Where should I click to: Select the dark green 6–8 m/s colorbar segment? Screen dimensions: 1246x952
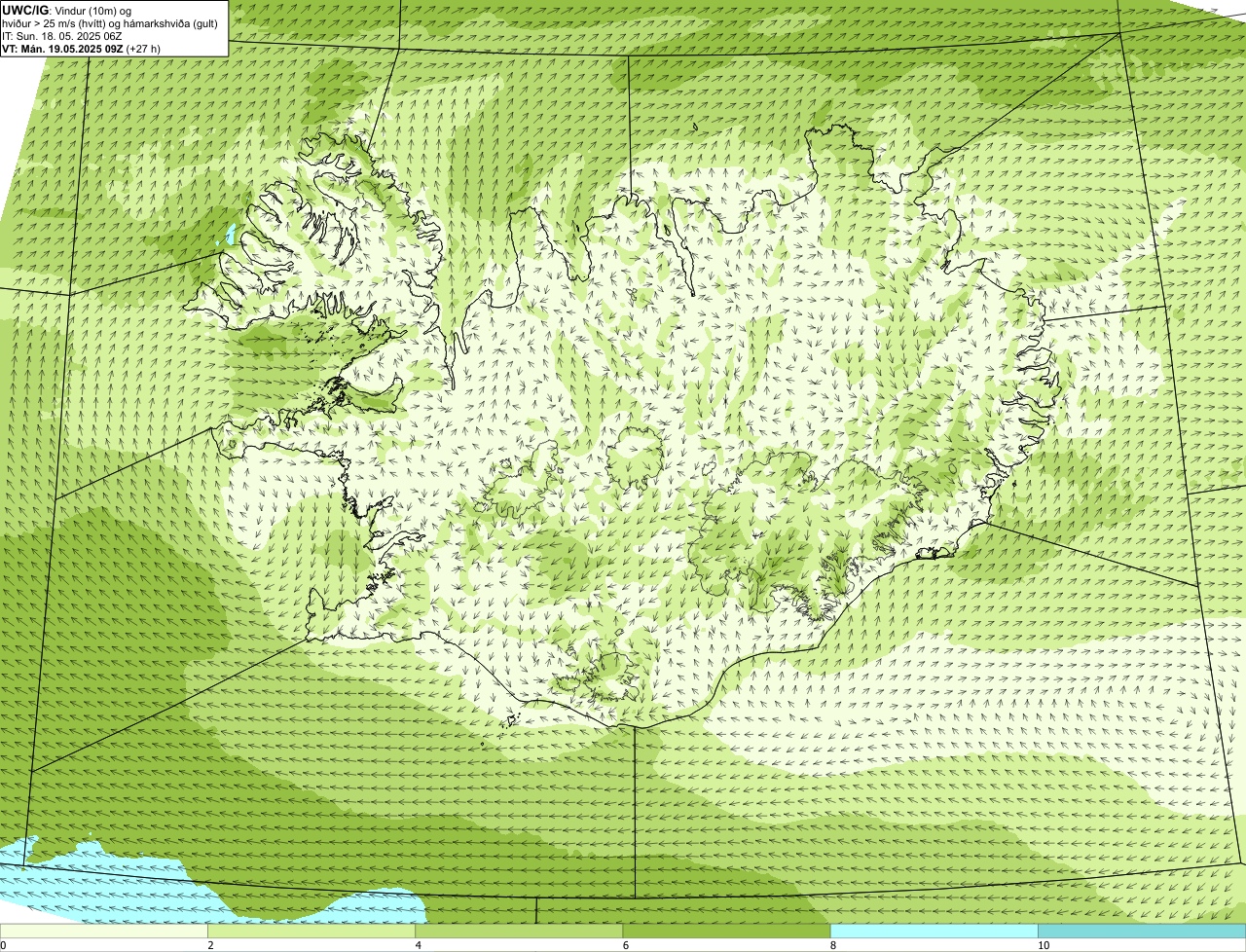click(726, 932)
